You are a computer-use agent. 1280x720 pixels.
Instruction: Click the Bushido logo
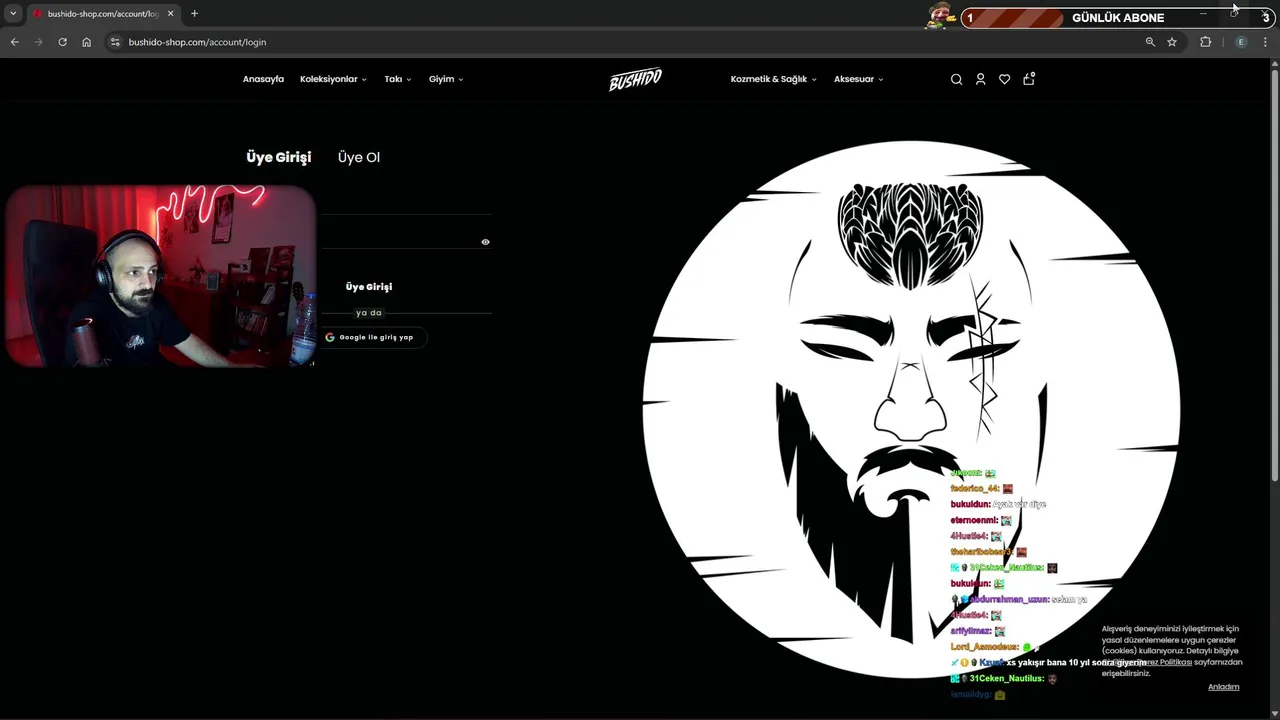(x=635, y=79)
